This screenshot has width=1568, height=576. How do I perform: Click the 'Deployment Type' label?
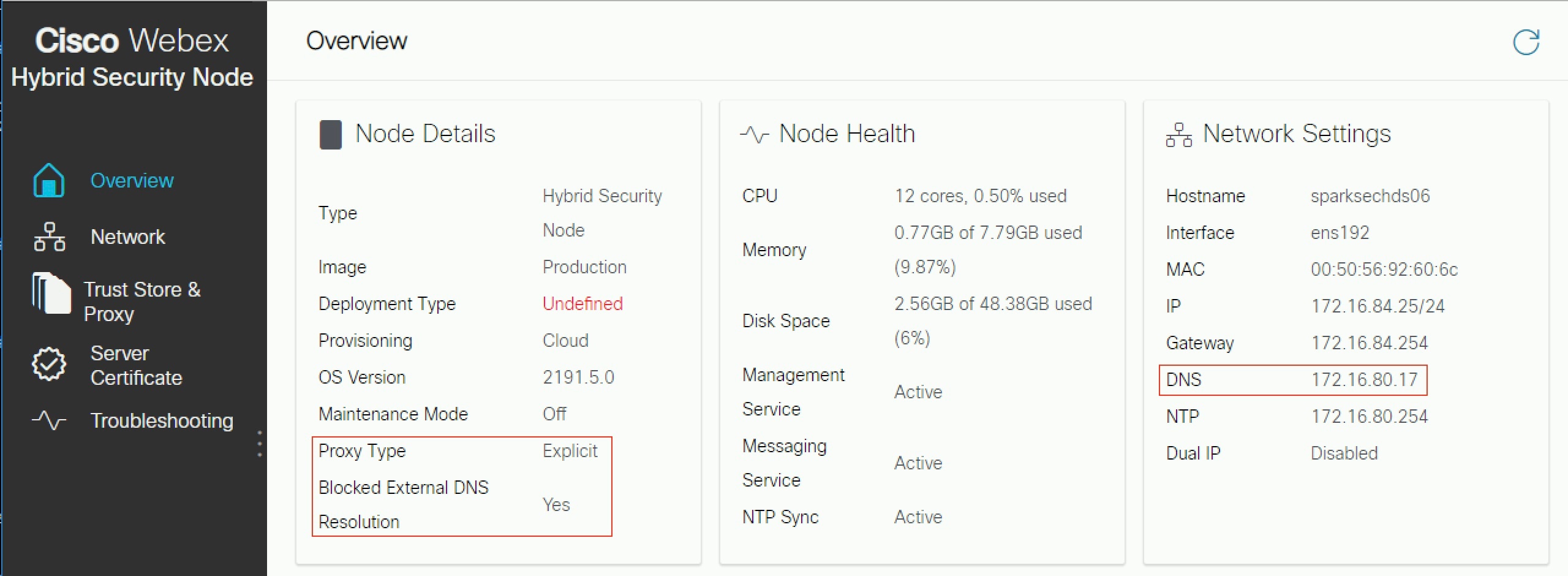387,304
